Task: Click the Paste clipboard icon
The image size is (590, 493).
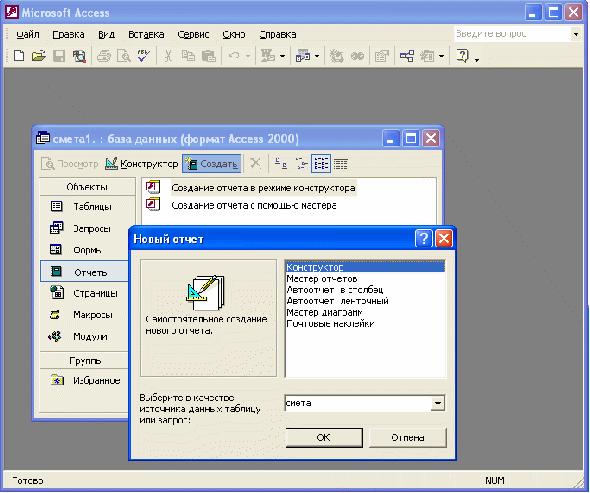Action: [x=208, y=56]
